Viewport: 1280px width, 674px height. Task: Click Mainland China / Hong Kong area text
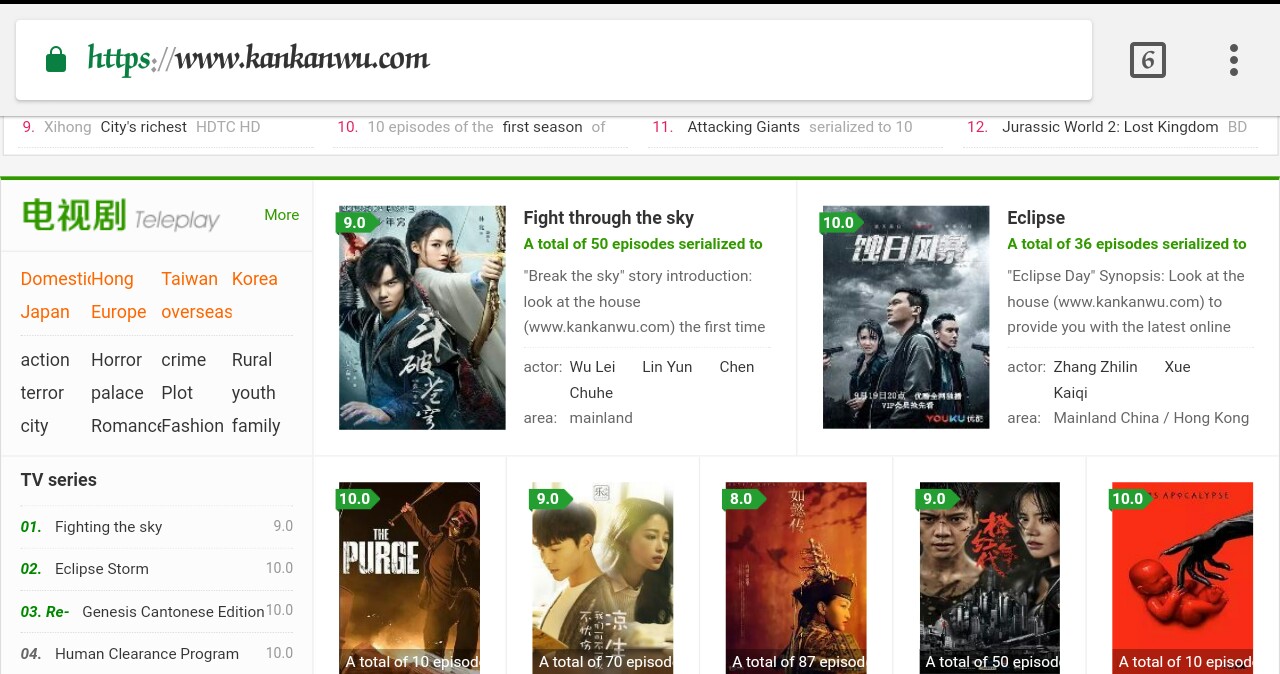[x=1151, y=418]
